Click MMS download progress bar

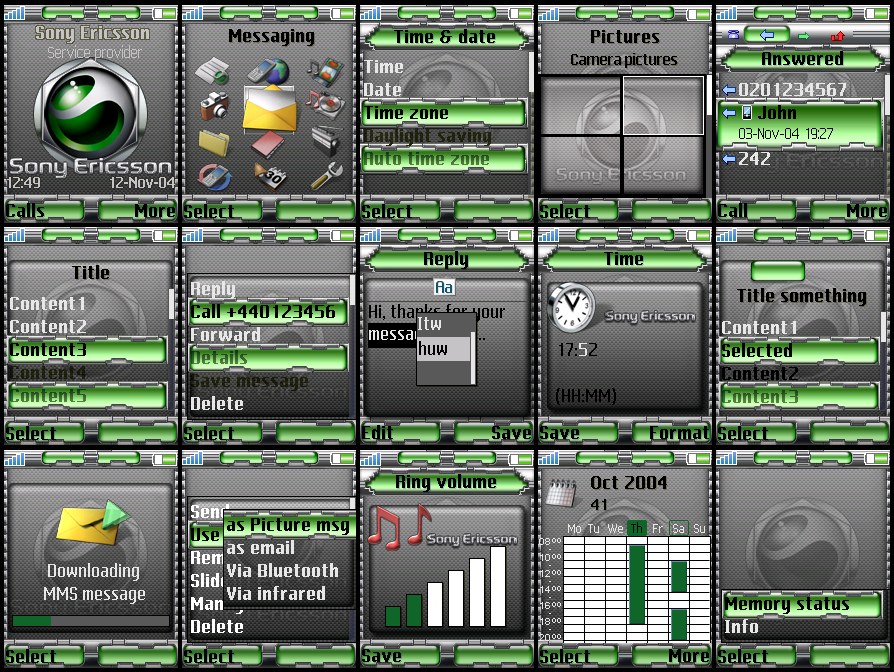(91, 621)
